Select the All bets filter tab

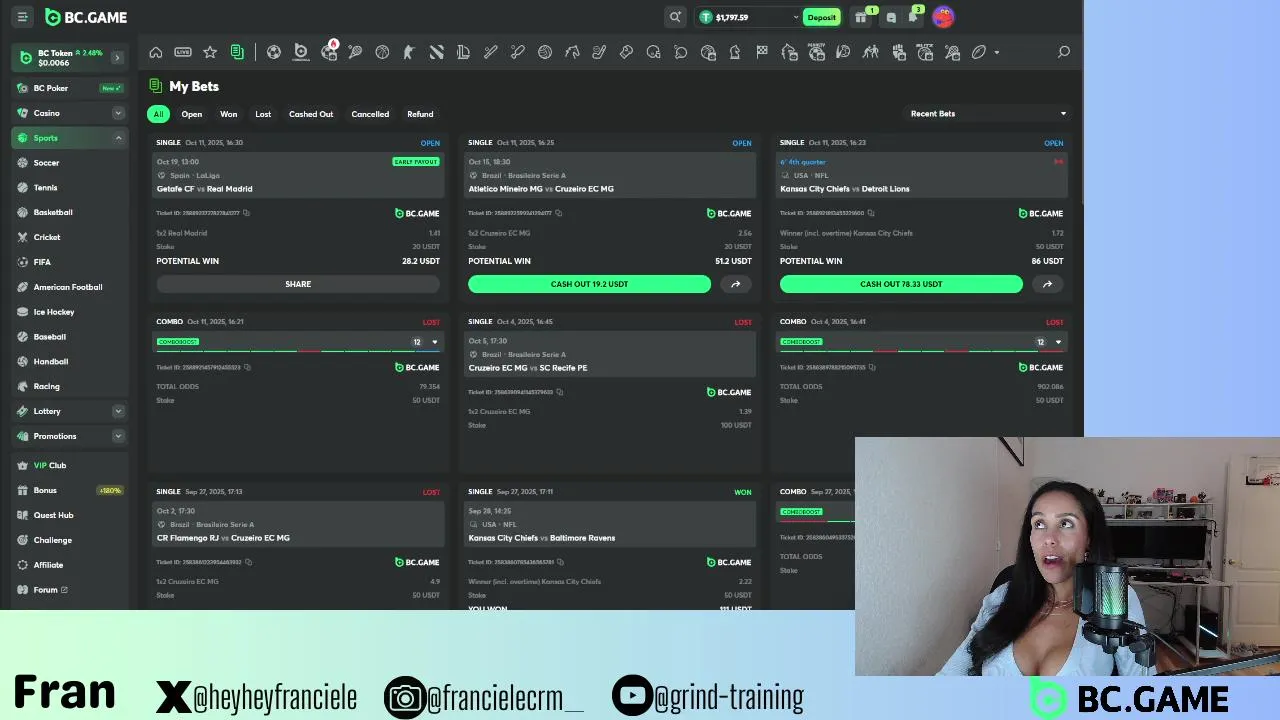pyautogui.click(x=158, y=114)
